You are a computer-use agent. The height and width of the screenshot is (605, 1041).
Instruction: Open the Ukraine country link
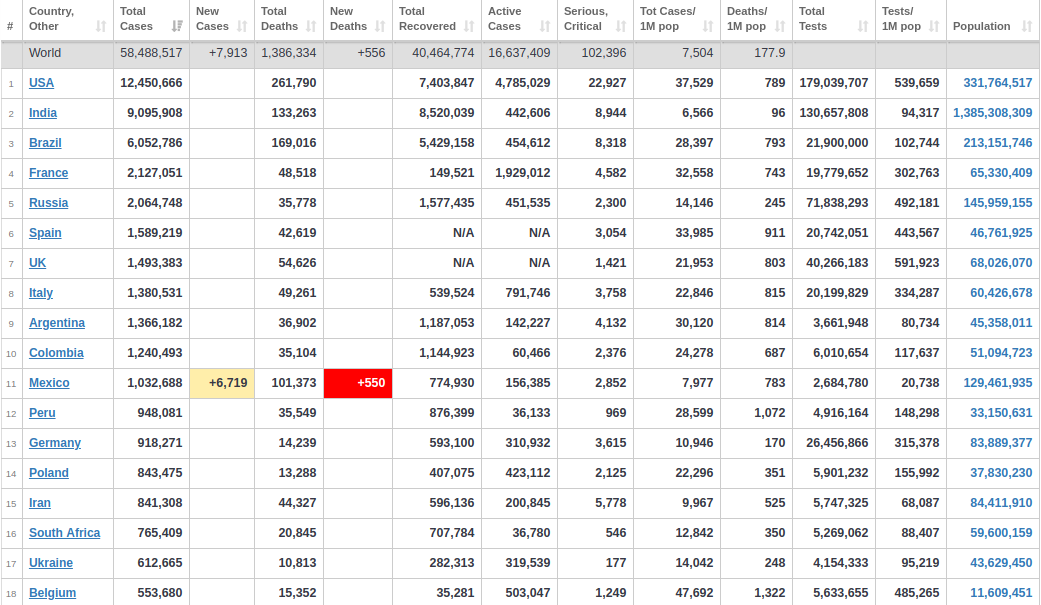50,562
